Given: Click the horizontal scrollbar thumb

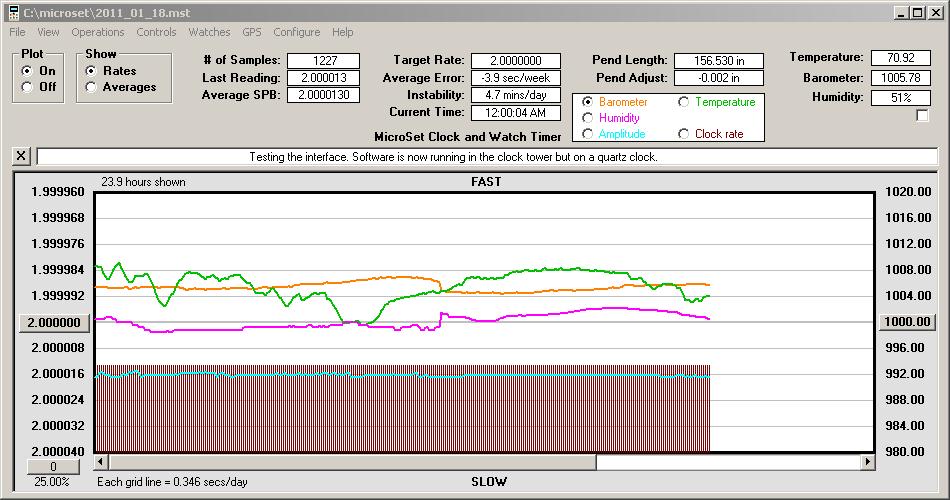Looking at the screenshot, I should pos(352,462).
